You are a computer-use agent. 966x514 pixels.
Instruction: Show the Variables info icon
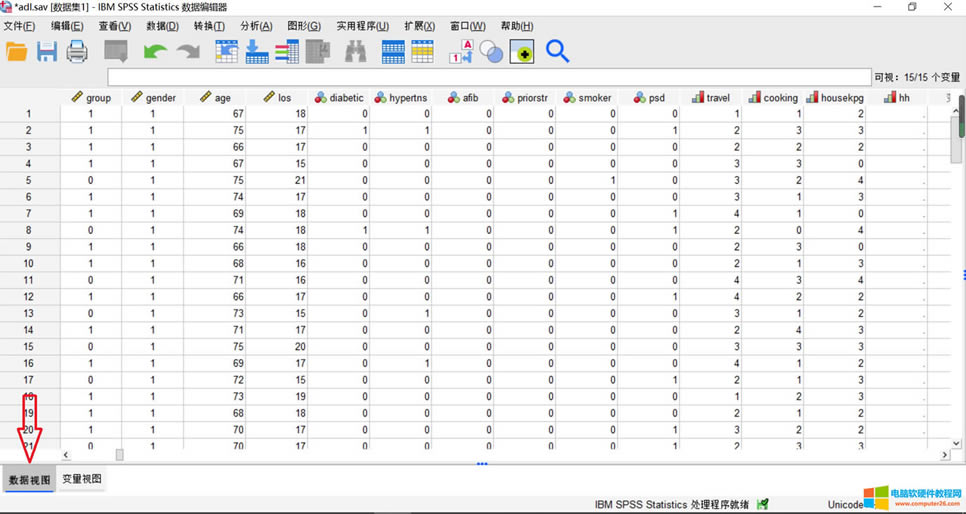click(x=287, y=52)
